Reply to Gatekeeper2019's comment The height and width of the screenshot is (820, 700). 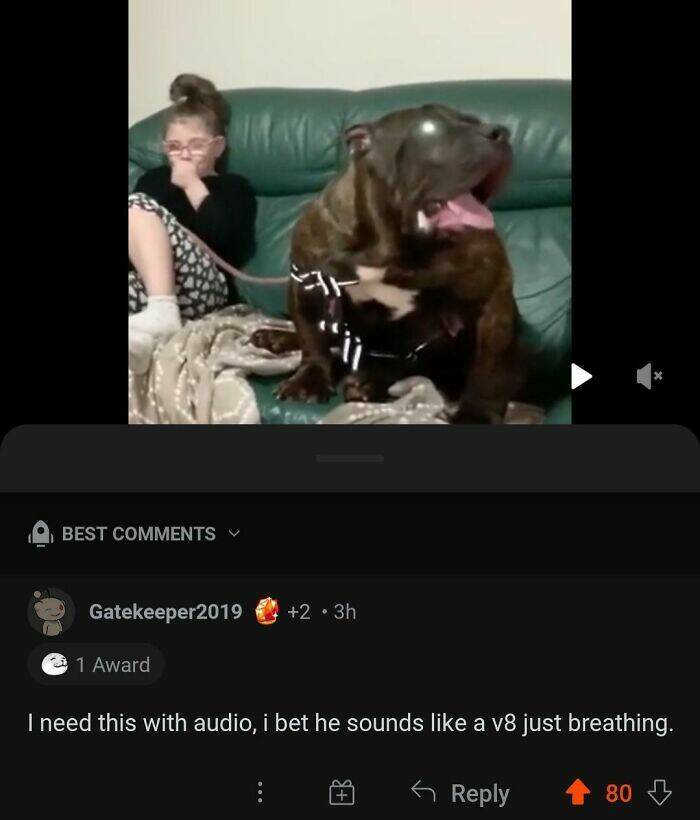click(x=460, y=793)
